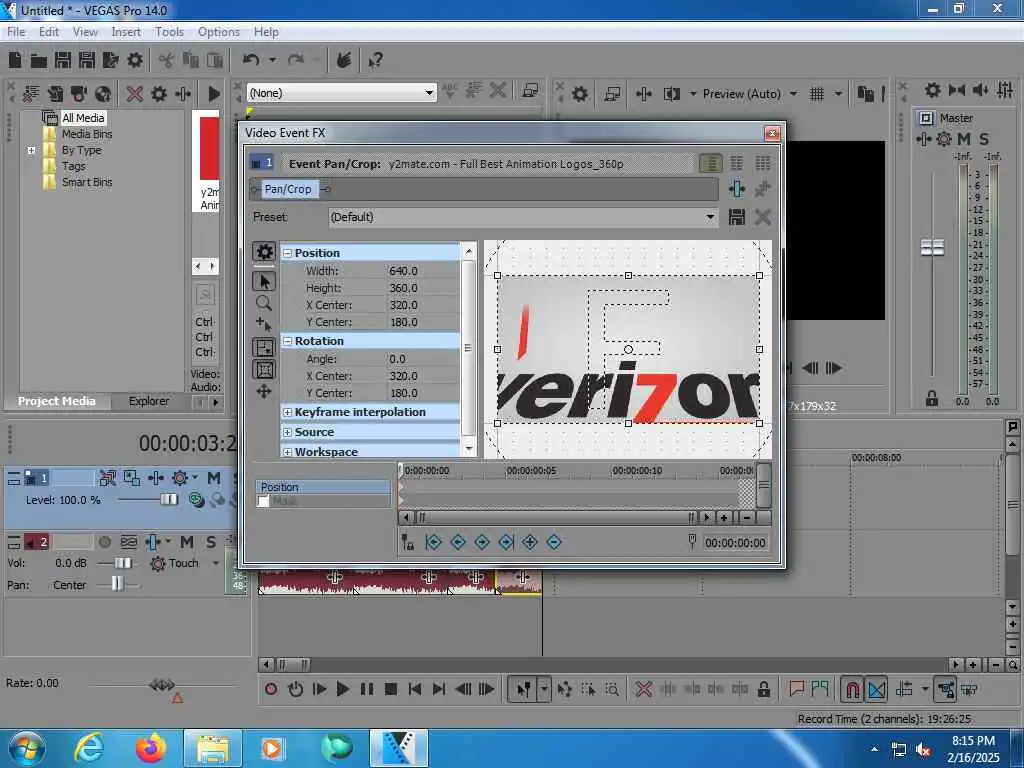Click the Width value 640.0 field

click(x=423, y=271)
